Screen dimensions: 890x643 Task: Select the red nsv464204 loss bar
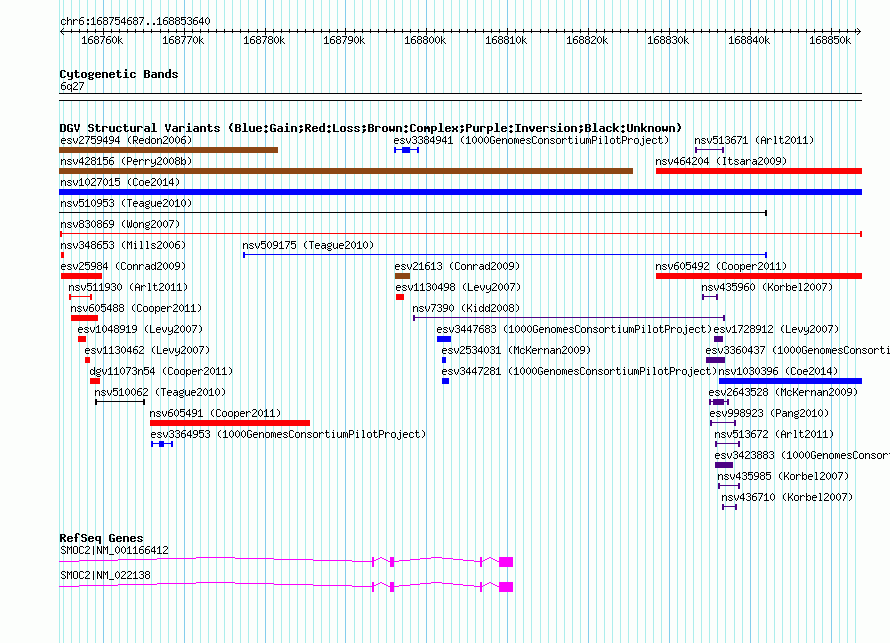click(x=759, y=171)
